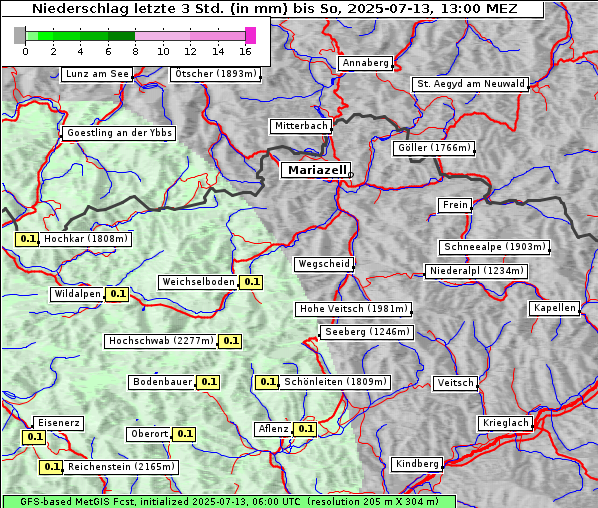Click the 0.1 value beside Weichselboden

pos(251,282)
